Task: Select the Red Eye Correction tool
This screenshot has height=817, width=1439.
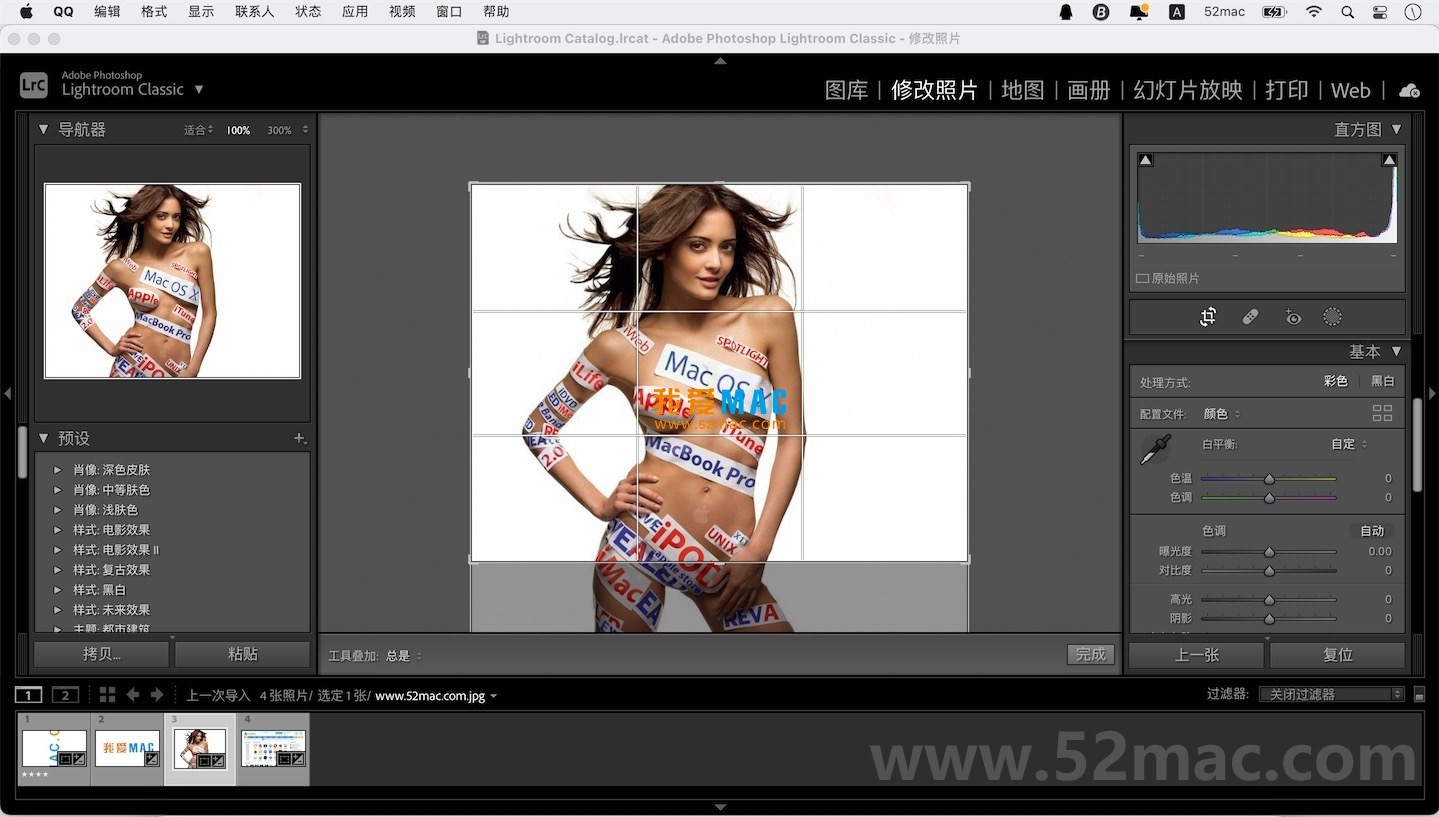Action: [x=1293, y=317]
